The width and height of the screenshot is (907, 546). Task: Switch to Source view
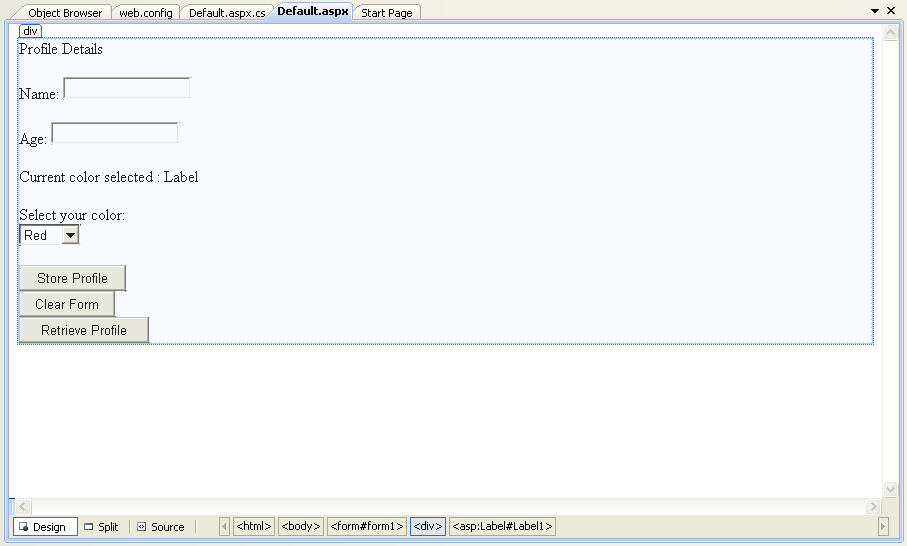[161, 527]
